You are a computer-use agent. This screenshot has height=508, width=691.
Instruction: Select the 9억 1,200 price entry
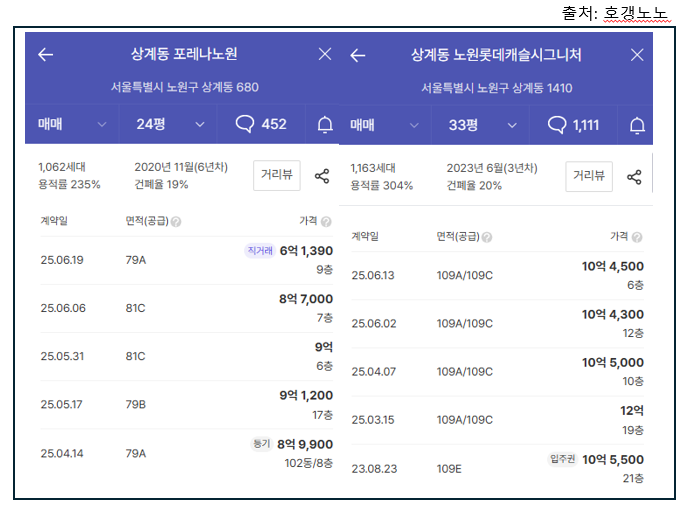[306, 396]
